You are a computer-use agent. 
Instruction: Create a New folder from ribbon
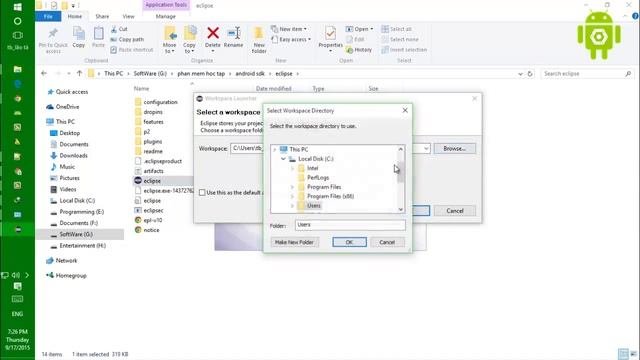pyautogui.click(x=259, y=40)
